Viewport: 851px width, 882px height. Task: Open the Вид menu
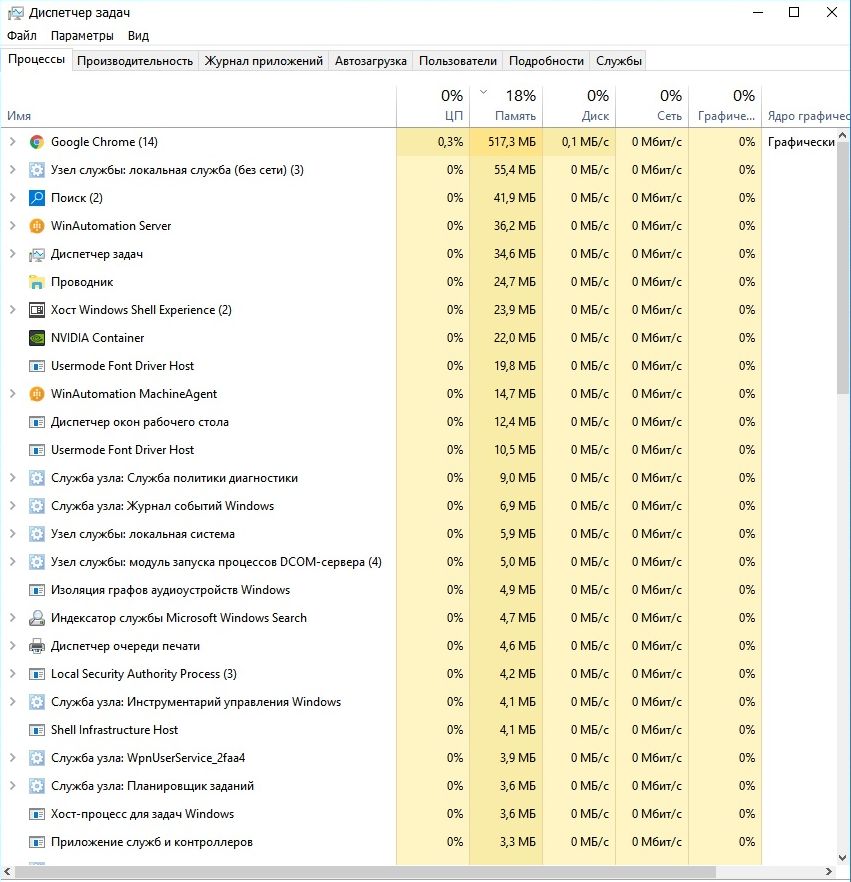pyautogui.click(x=138, y=36)
